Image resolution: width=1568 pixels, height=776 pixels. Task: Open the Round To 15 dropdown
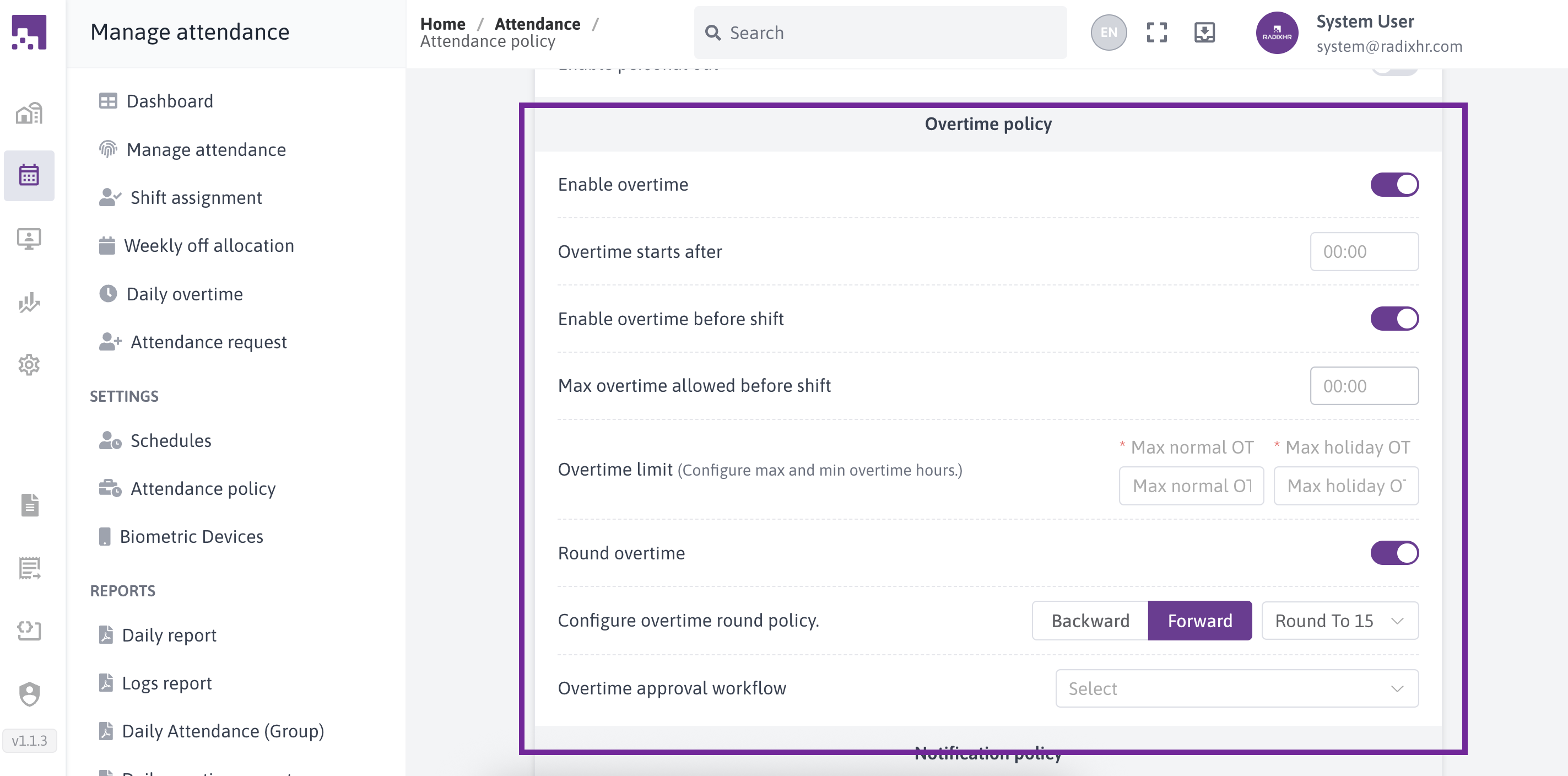tap(1339, 621)
